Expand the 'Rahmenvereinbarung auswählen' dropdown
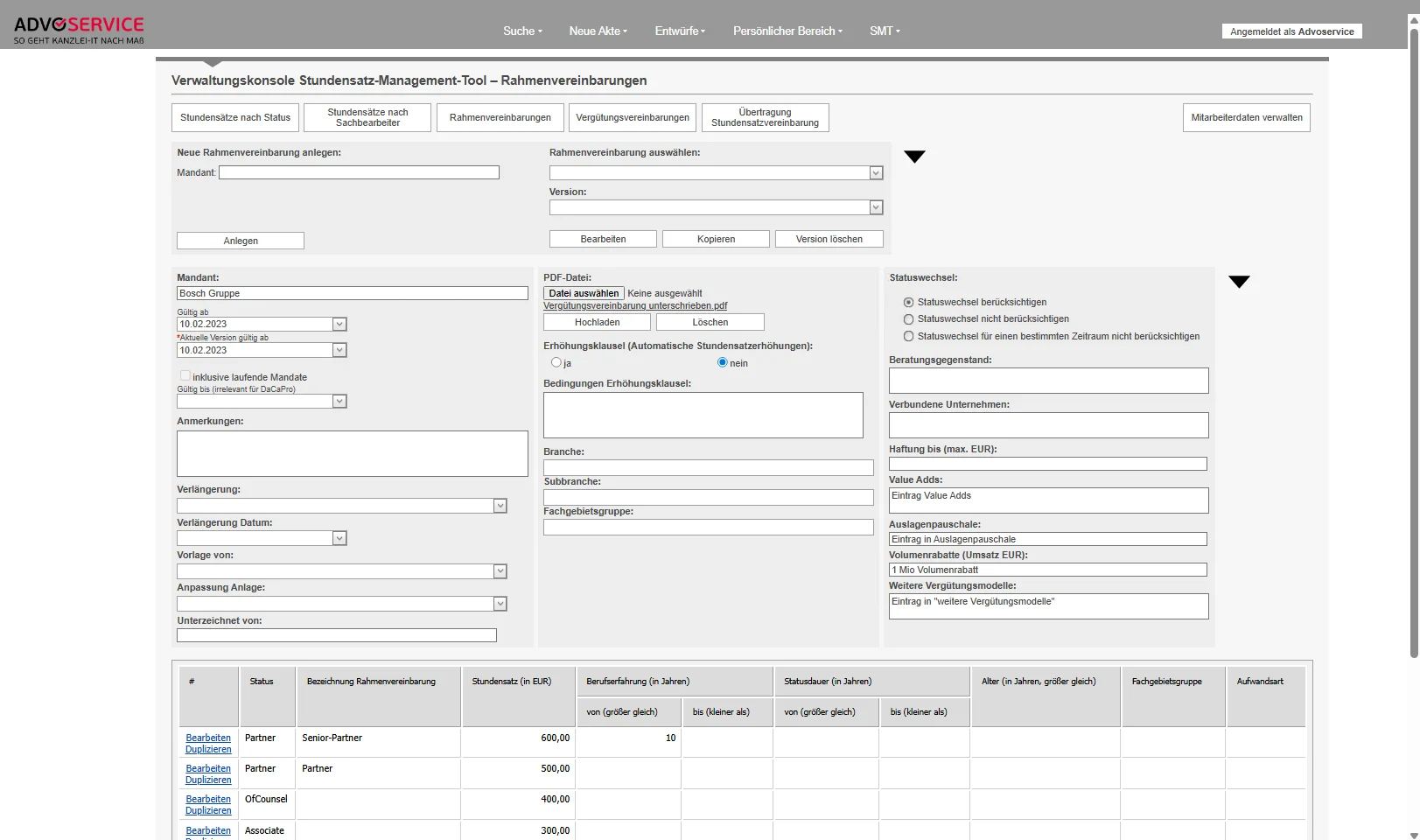Viewport: 1420px width, 840px height. pos(876,173)
